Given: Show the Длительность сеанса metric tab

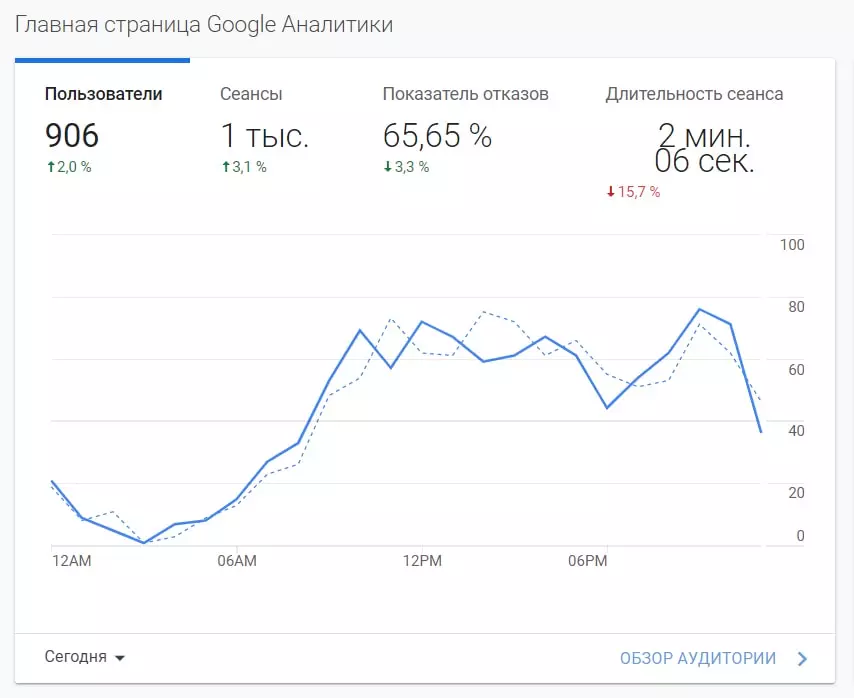Looking at the screenshot, I should point(694,94).
